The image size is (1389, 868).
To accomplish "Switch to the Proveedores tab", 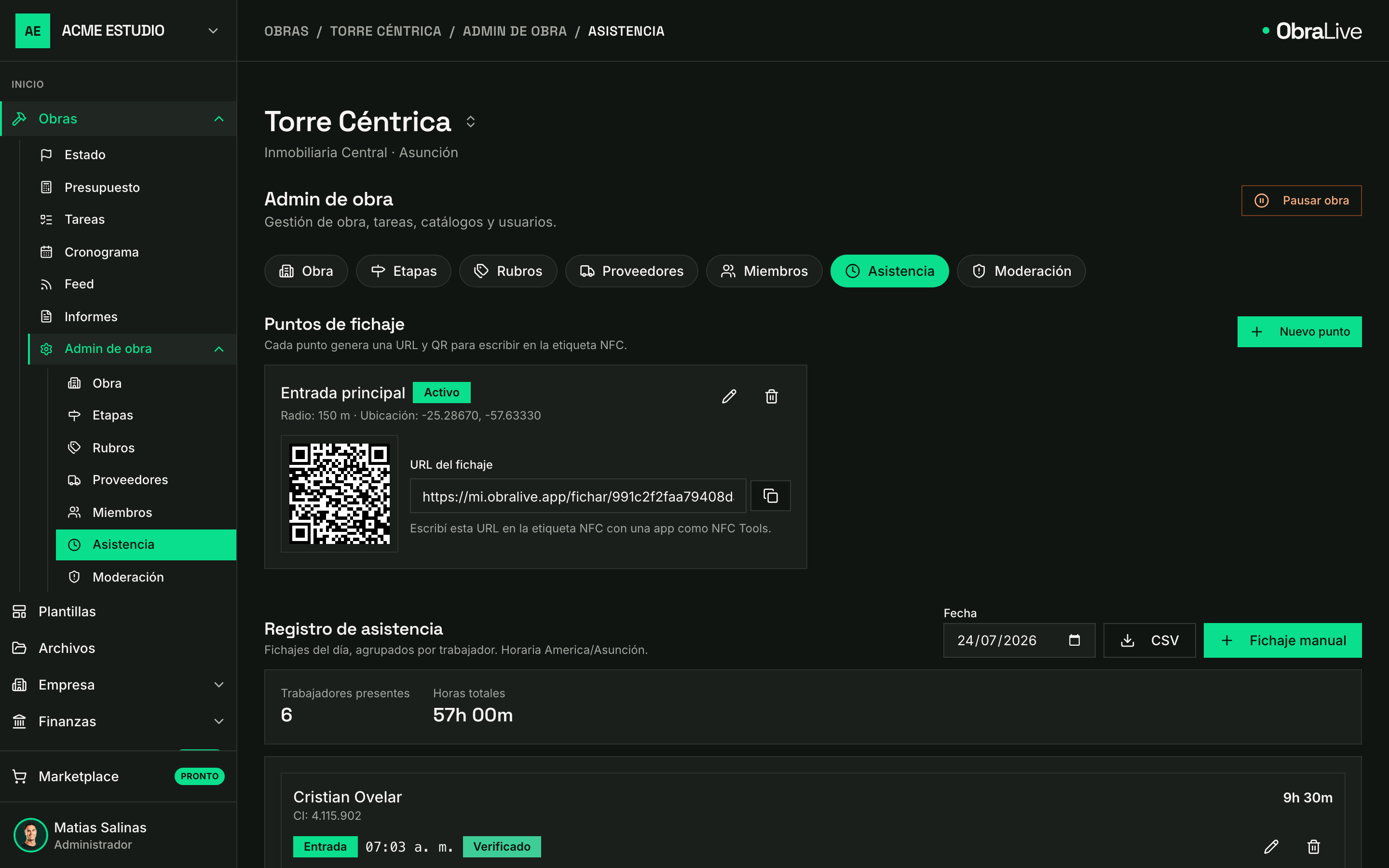I will pos(631,271).
